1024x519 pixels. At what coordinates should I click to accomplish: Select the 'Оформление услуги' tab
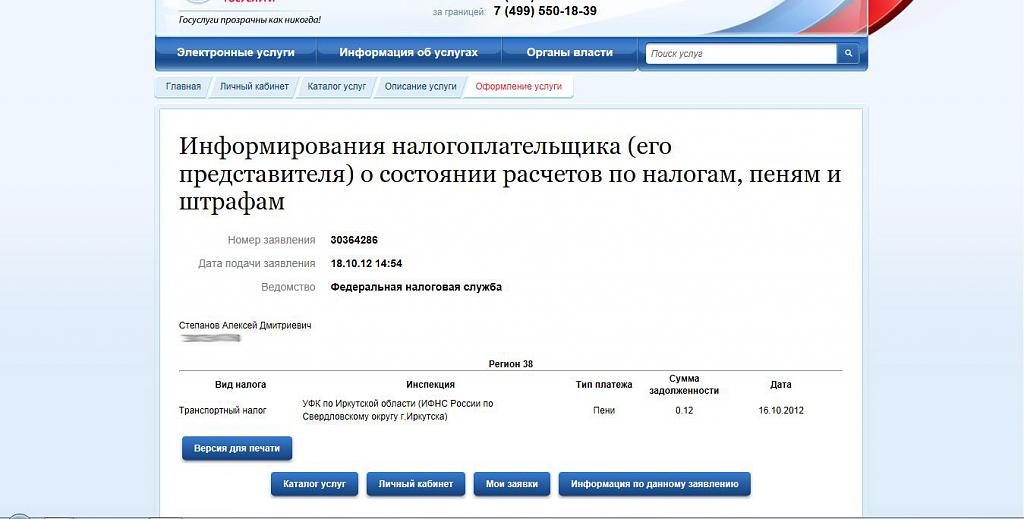click(519, 87)
